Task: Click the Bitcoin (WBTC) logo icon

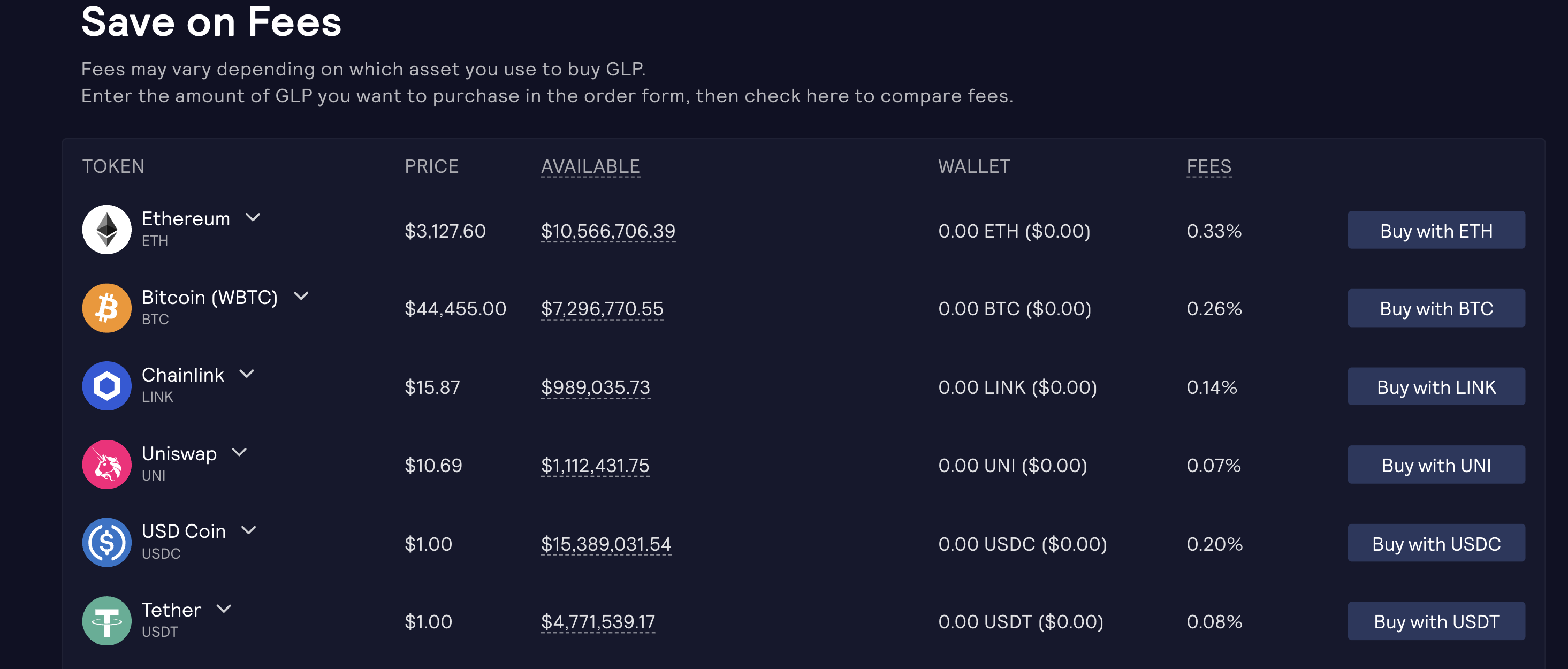Action: tap(106, 308)
